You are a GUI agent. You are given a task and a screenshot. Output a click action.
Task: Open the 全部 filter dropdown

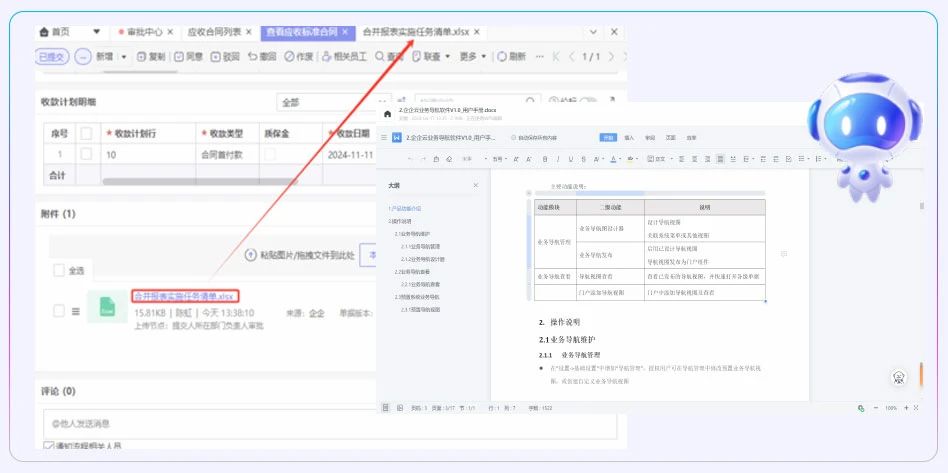pyautogui.click(x=320, y=102)
